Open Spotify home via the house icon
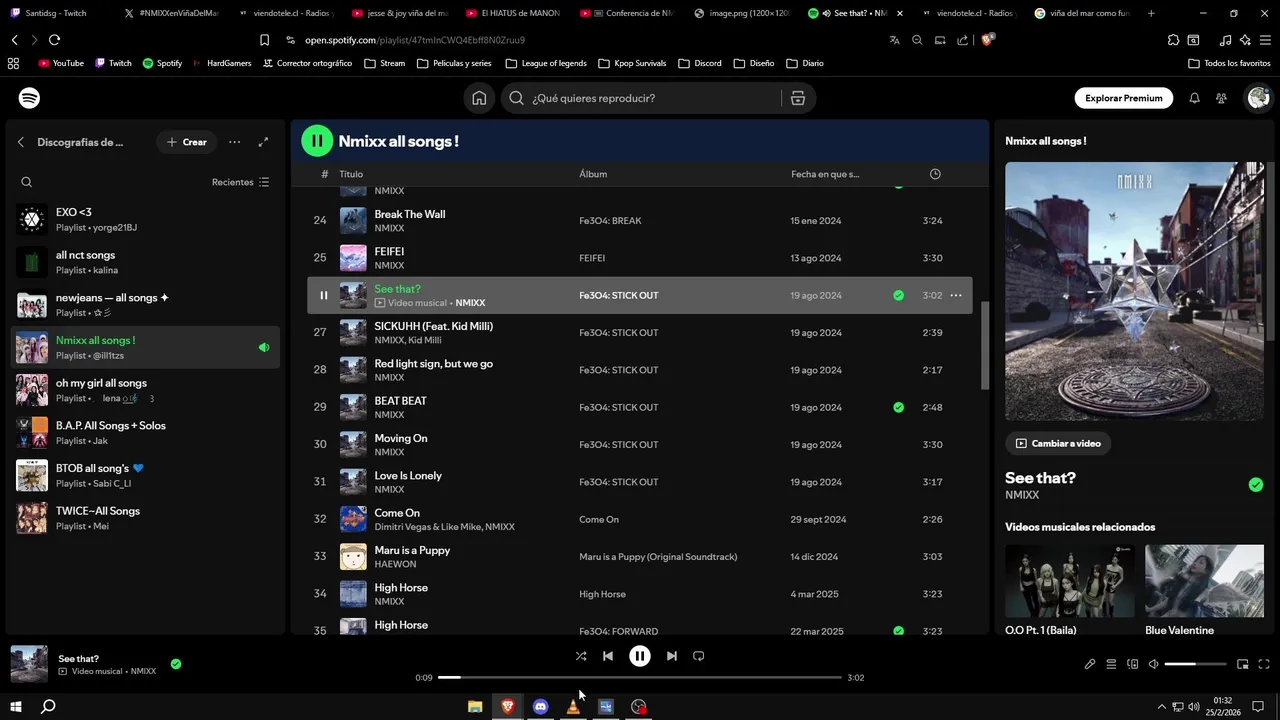1280x720 pixels. 479,98
